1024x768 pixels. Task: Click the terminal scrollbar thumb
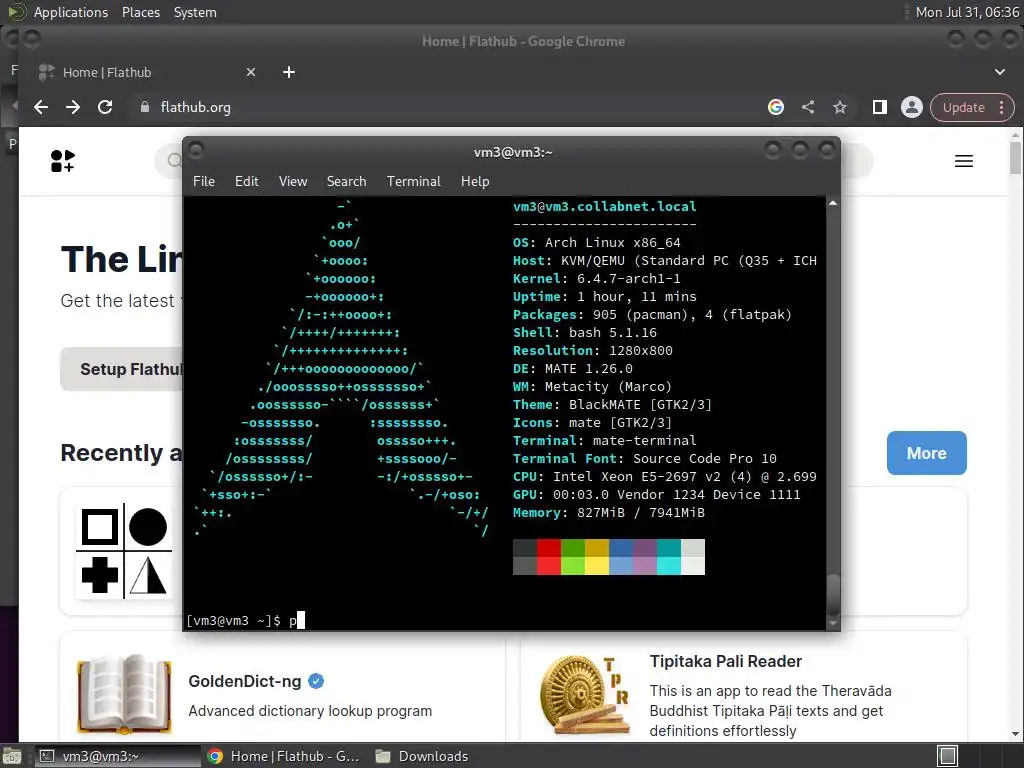pos(833,594)
